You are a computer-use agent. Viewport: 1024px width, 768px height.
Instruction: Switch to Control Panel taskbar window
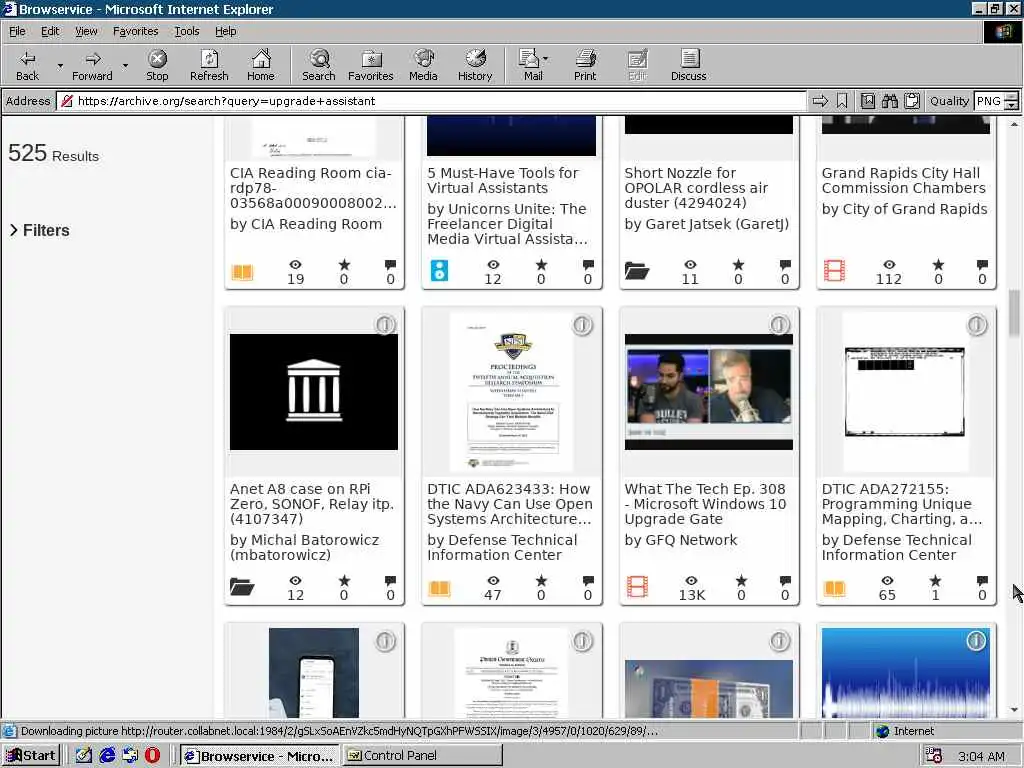(x=421, y=756)
